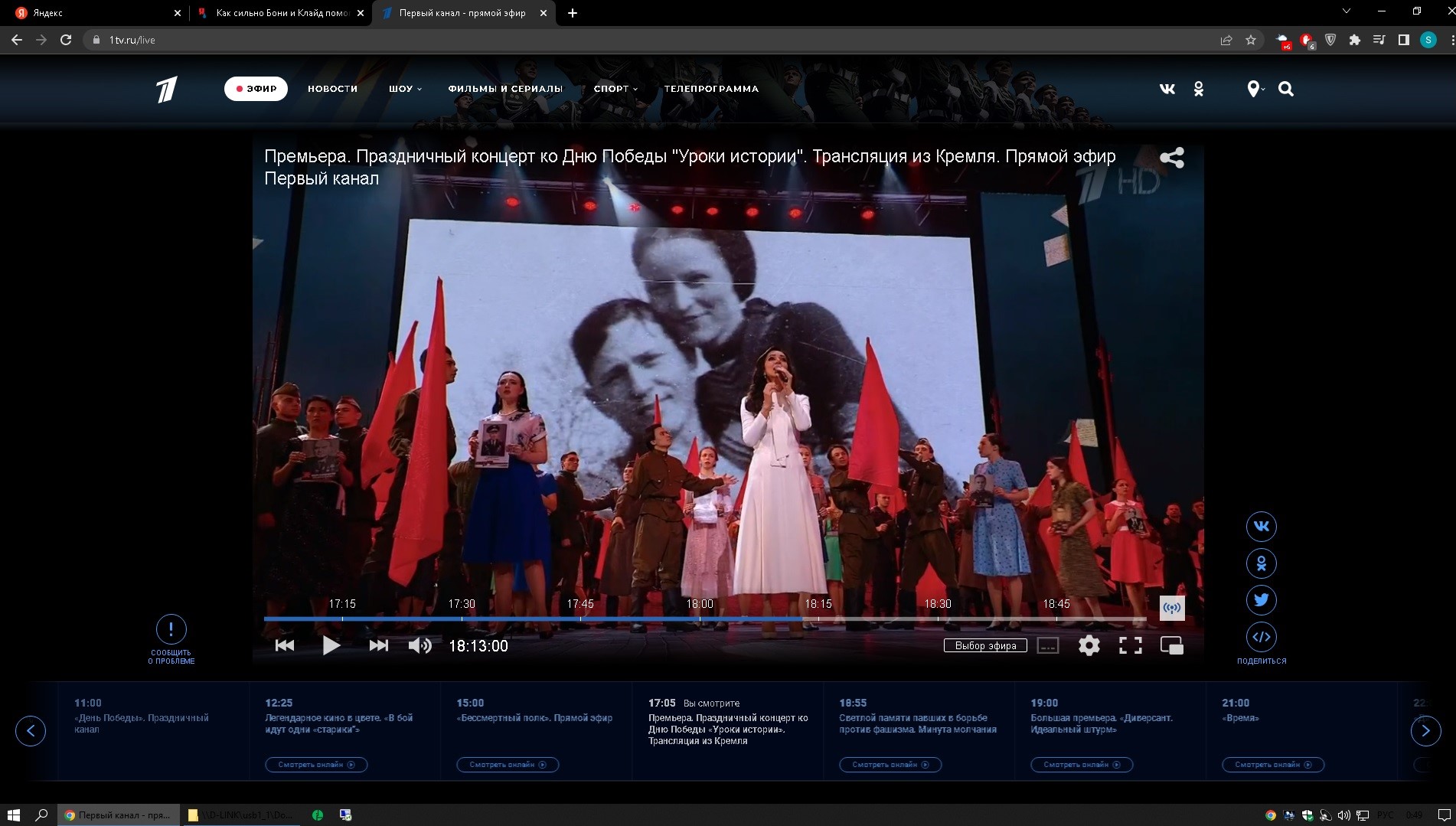Expand the location selector pin dropdown
This screenshot has width=1456, height=826.
tap(1255, 89)
